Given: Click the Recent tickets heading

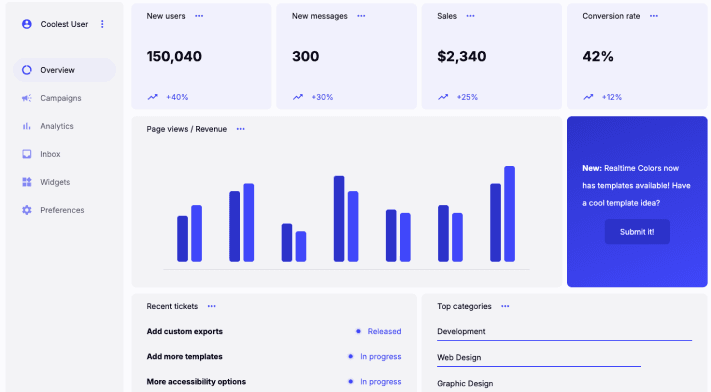Looking at the screenshot, I should click(172, 306).
